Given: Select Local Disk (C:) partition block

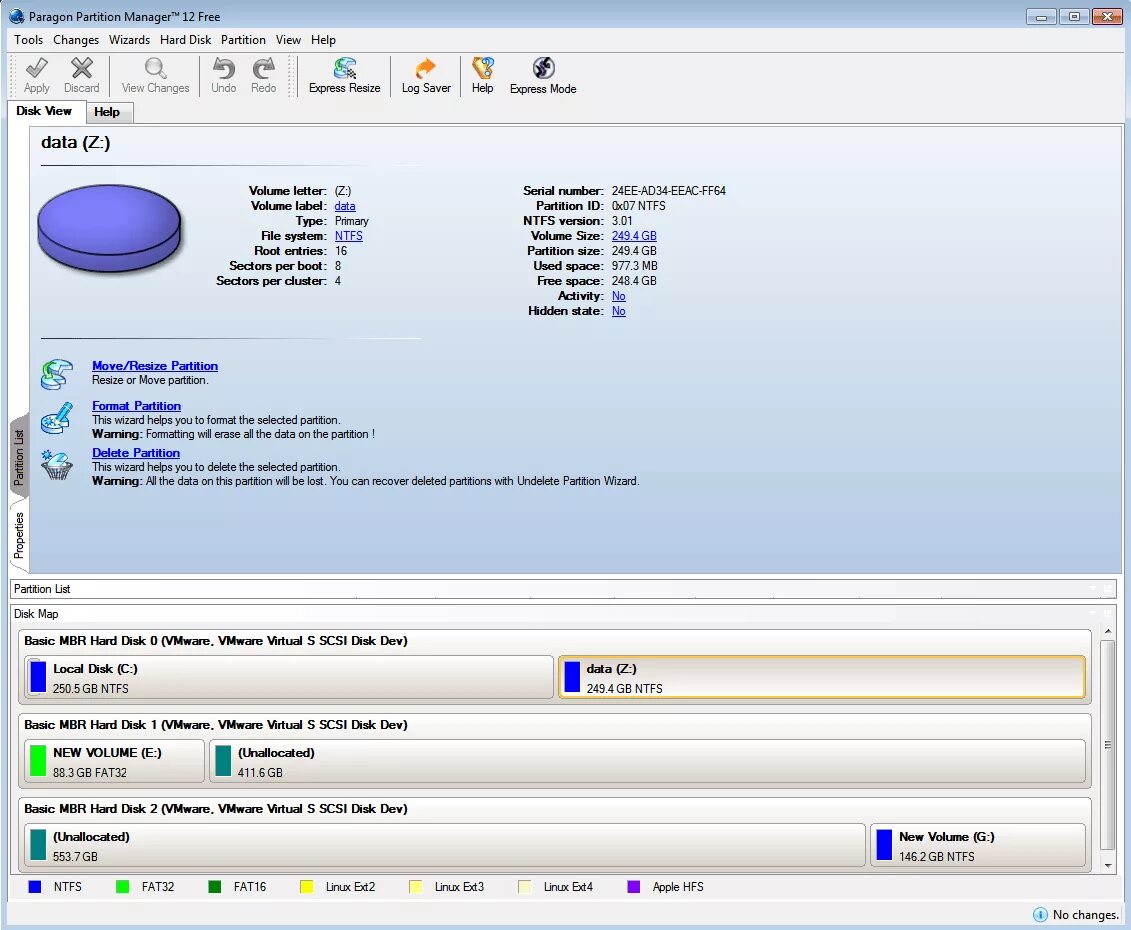Looking at the screenshot, I should (289, 677).
